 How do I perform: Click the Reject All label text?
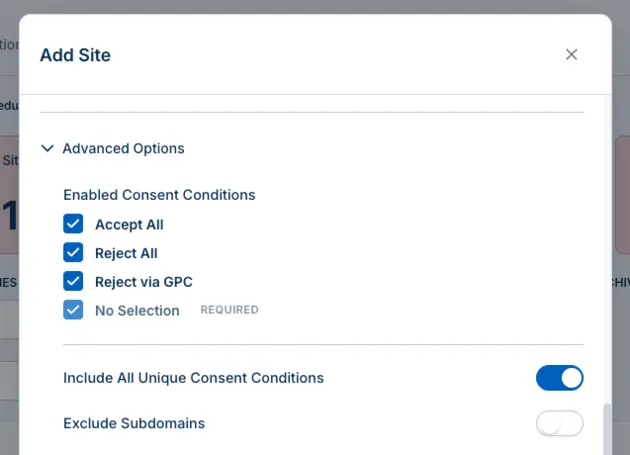click(126, 253)
